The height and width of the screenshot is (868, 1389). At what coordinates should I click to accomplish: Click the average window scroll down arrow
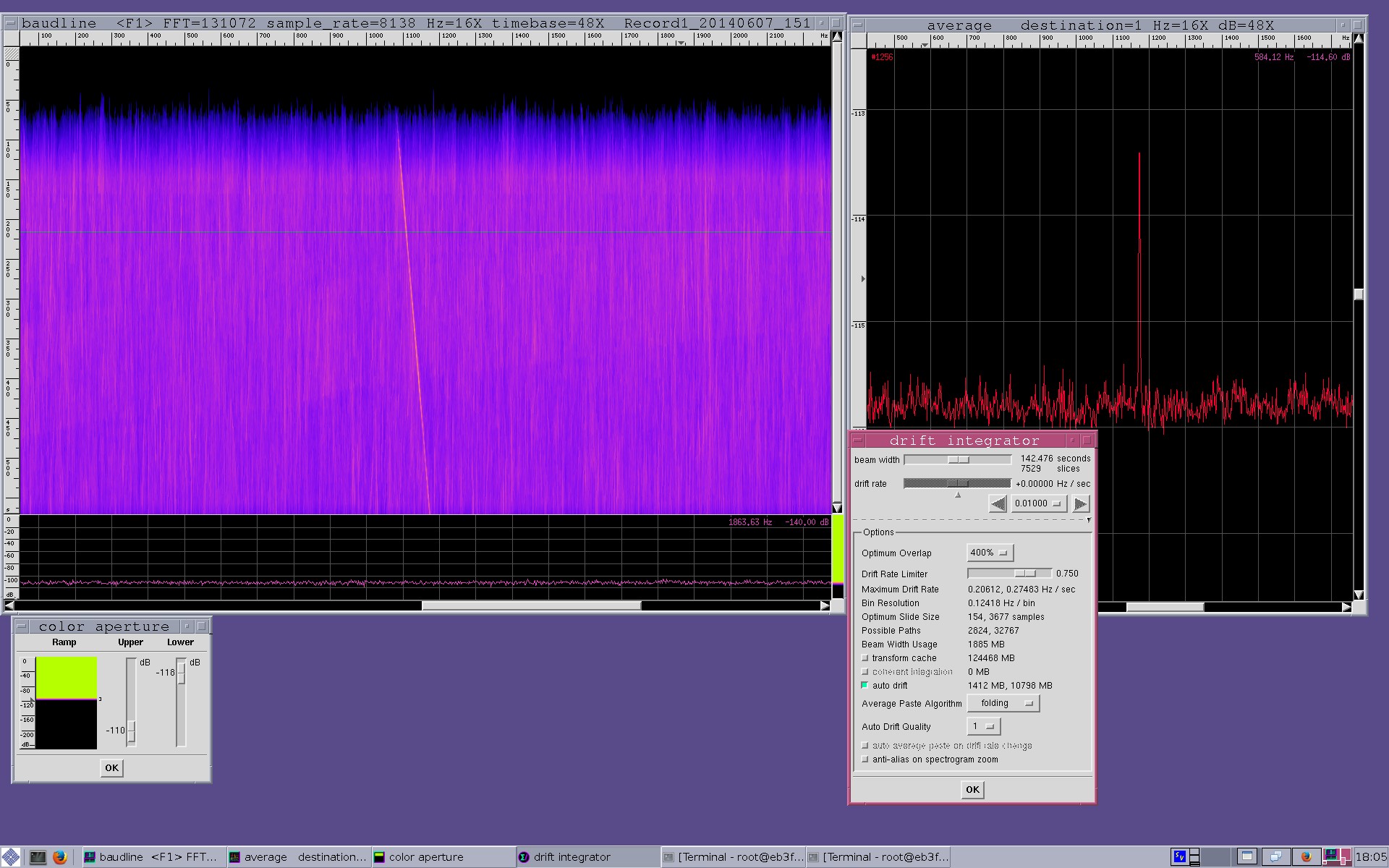point(1359,595)
